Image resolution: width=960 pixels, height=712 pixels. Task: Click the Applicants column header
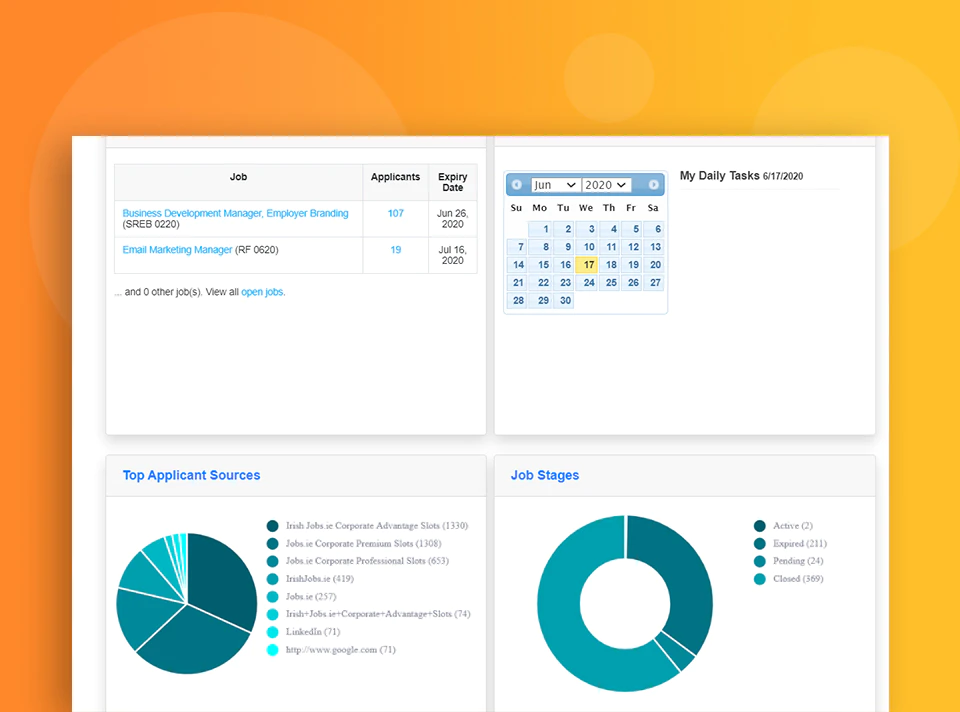pos(396,177)
